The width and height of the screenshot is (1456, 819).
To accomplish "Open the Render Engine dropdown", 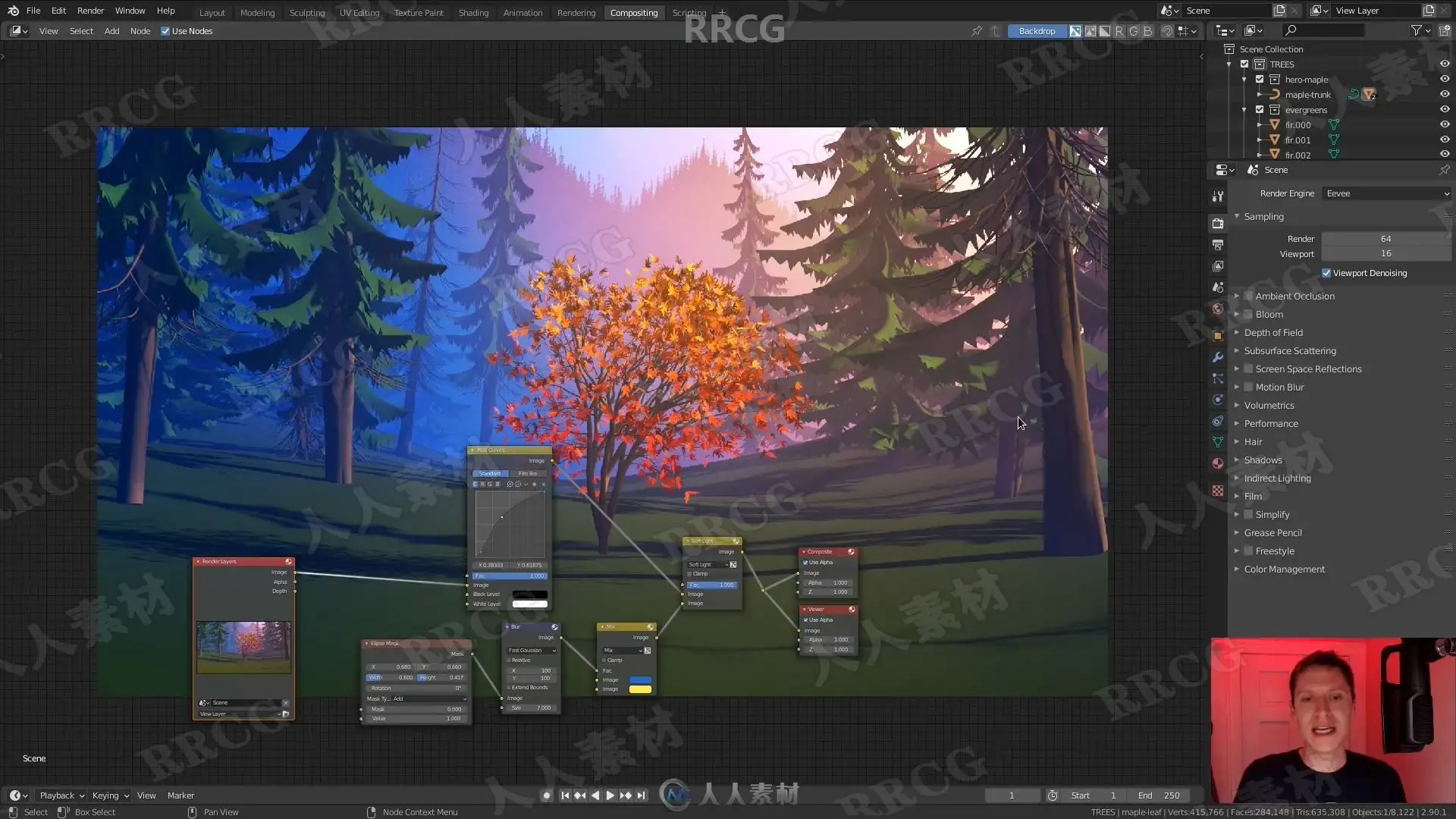I will pyautogui.click(x=1386, y=193).
